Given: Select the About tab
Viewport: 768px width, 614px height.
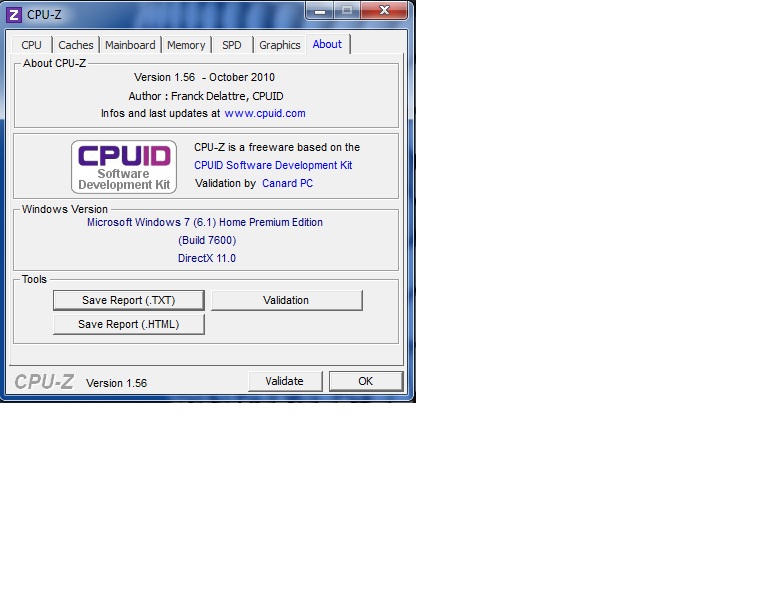Looking at the screenshot, I should coord(327,44).
